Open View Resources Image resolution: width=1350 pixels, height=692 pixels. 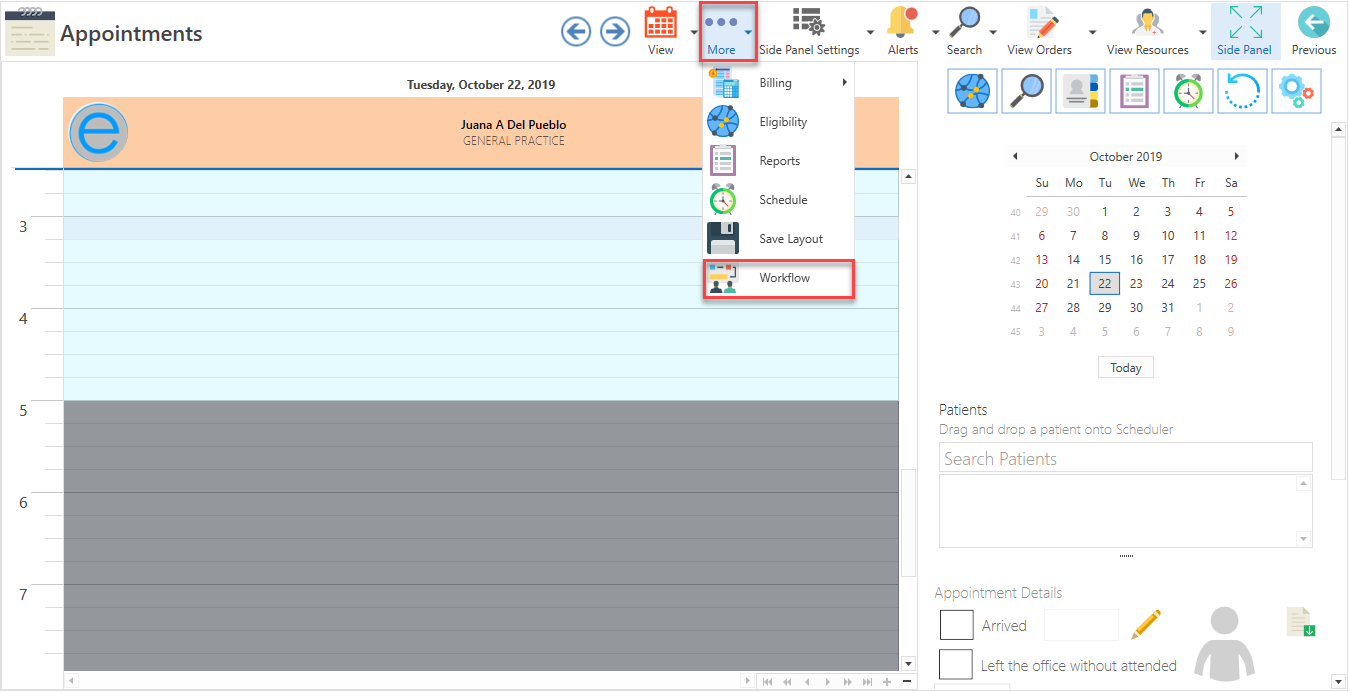click(1146, 22)
